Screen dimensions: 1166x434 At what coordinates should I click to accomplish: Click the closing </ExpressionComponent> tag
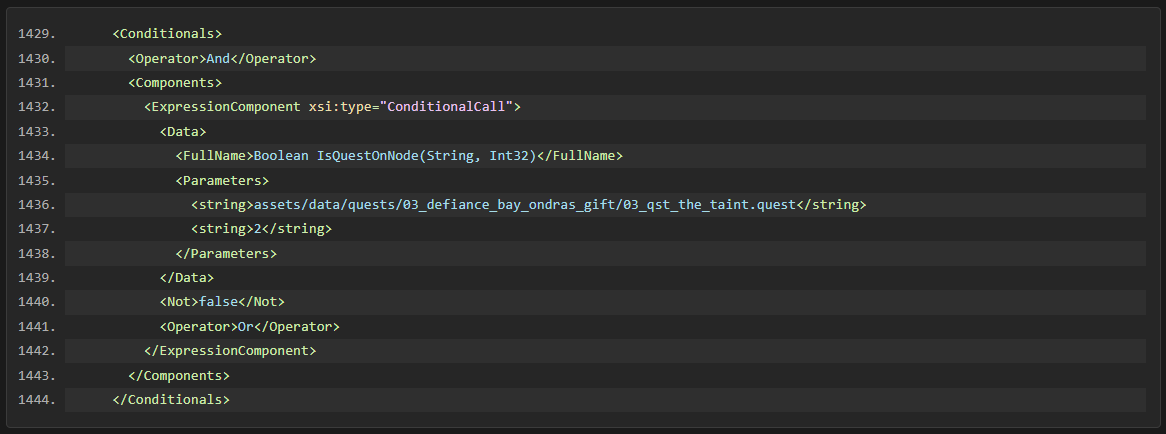230,351
